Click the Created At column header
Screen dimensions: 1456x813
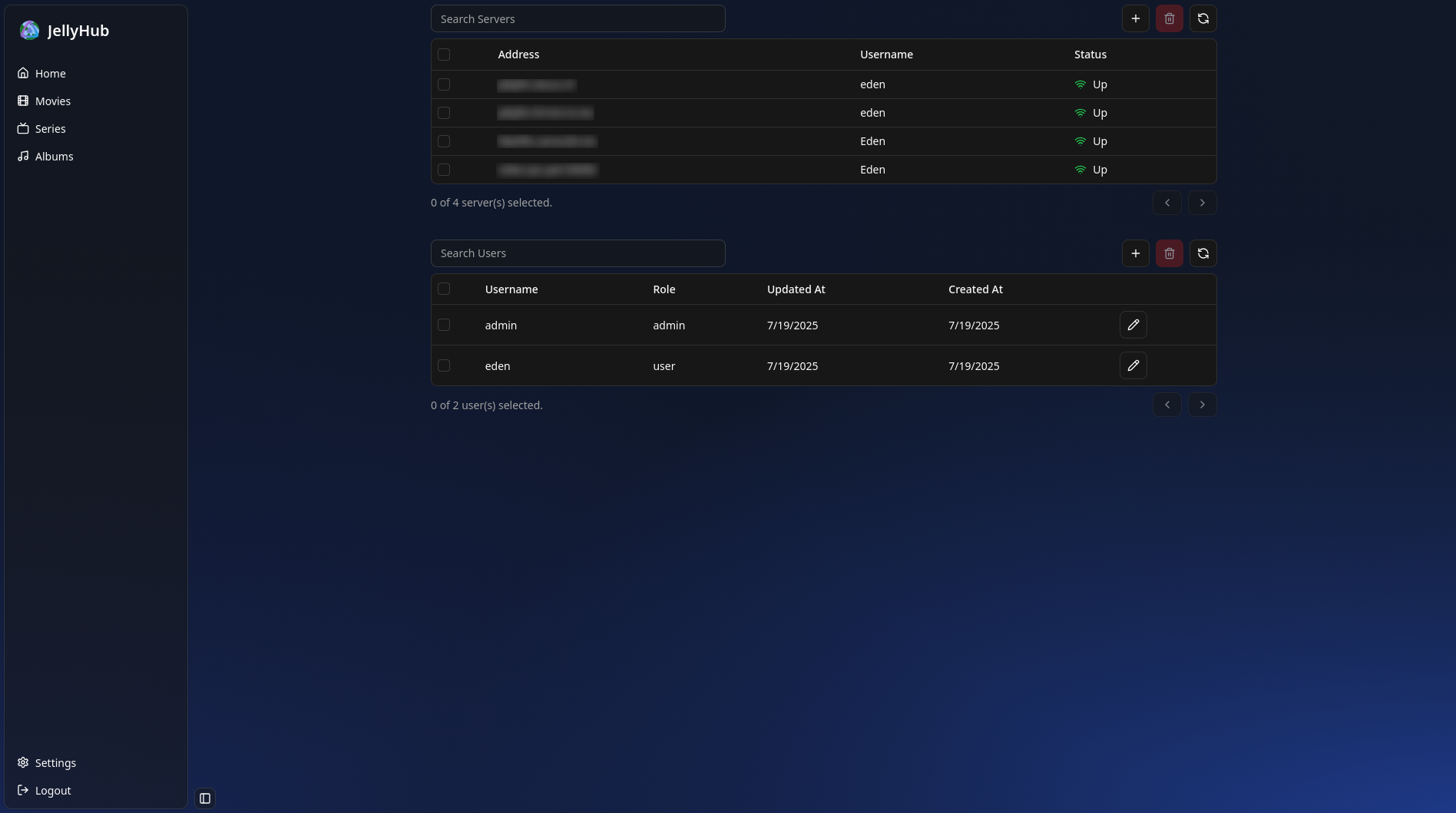pos(975,289)
